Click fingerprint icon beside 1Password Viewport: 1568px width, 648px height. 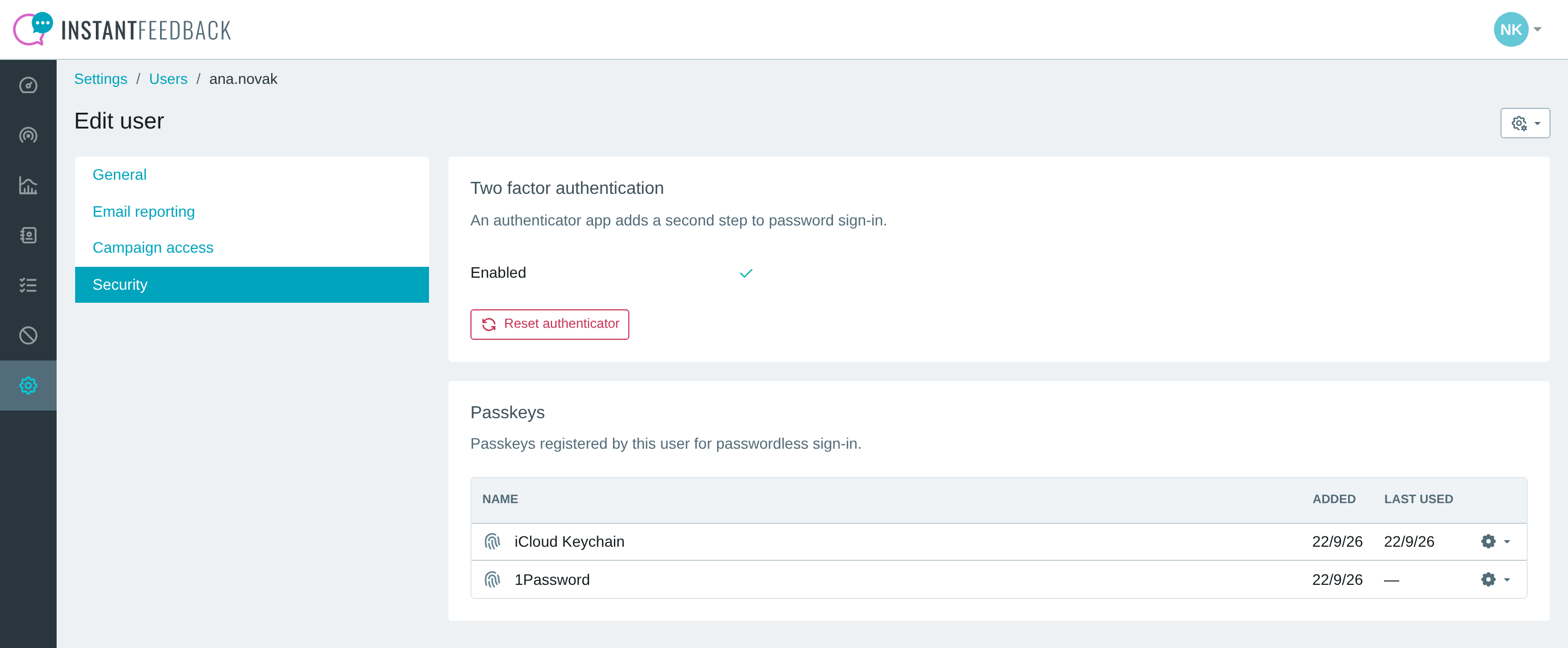point(492,579)
